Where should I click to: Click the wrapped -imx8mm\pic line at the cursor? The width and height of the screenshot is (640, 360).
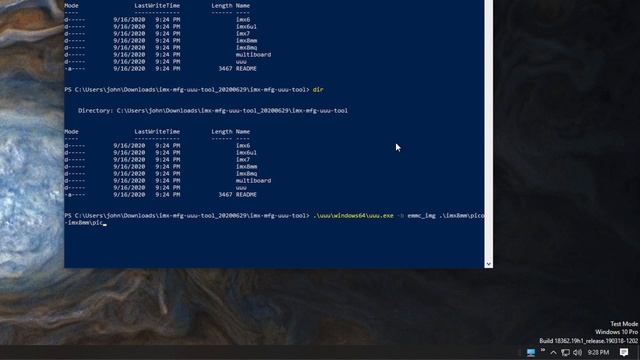pos(85,223)
